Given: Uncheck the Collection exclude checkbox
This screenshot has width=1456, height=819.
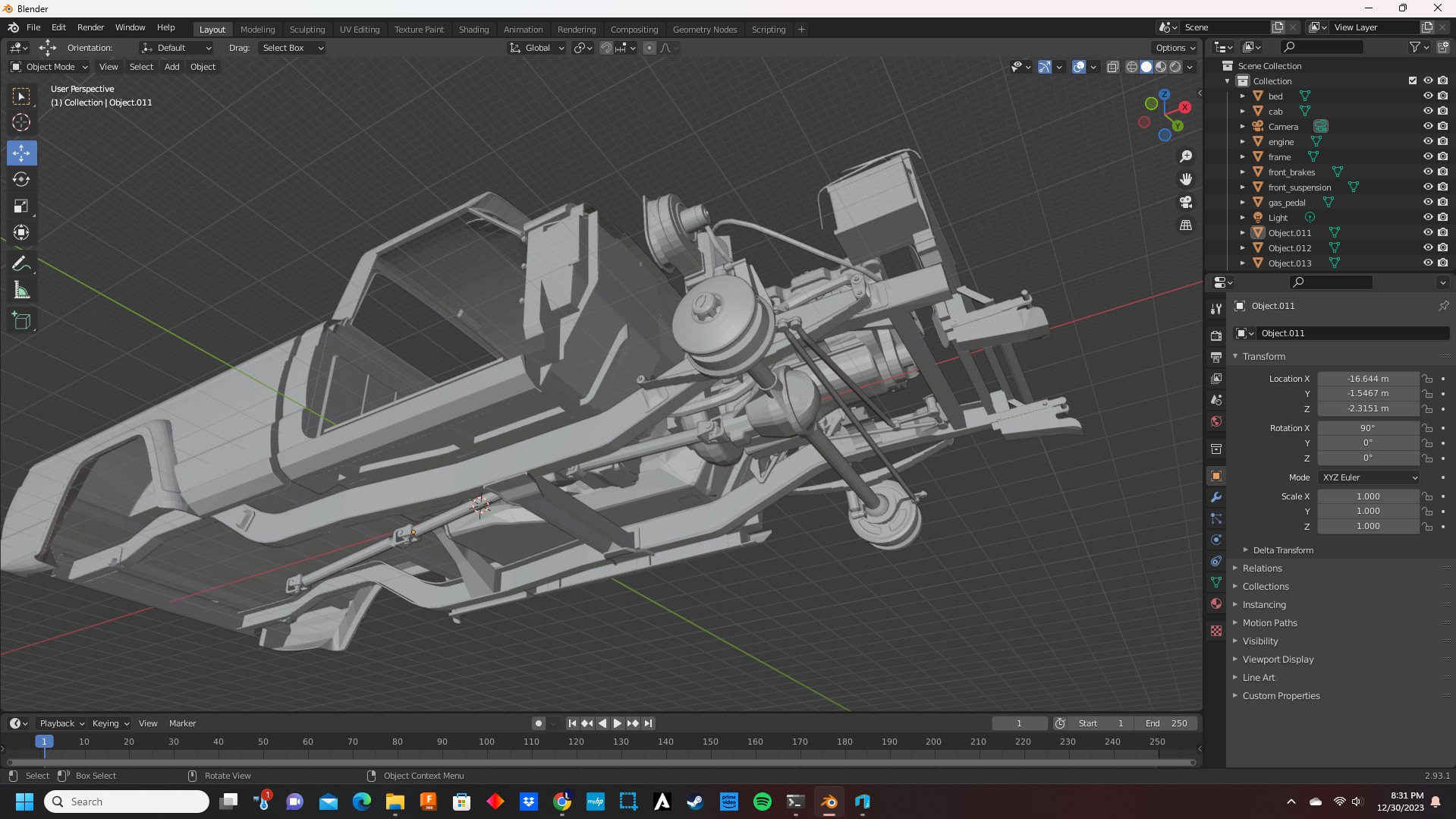Looking at the screenshot, I should coord(1412,81).
